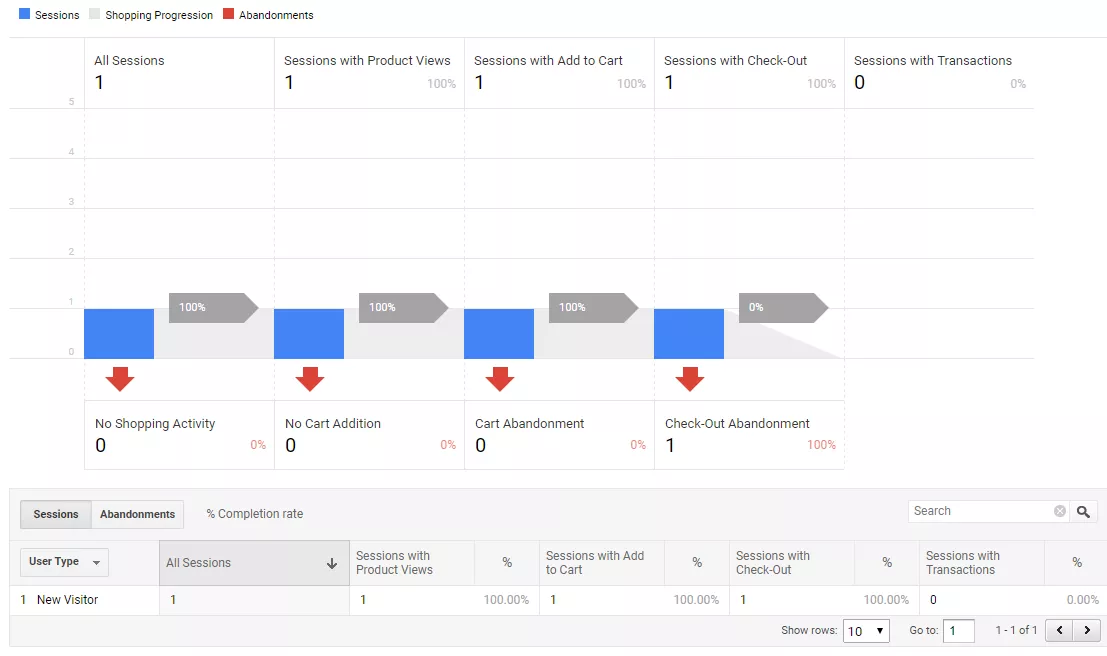Screen dimensions: 1107x656
Task: Click the gray Shopping Progression legend swatch
Action: [95, 14]
